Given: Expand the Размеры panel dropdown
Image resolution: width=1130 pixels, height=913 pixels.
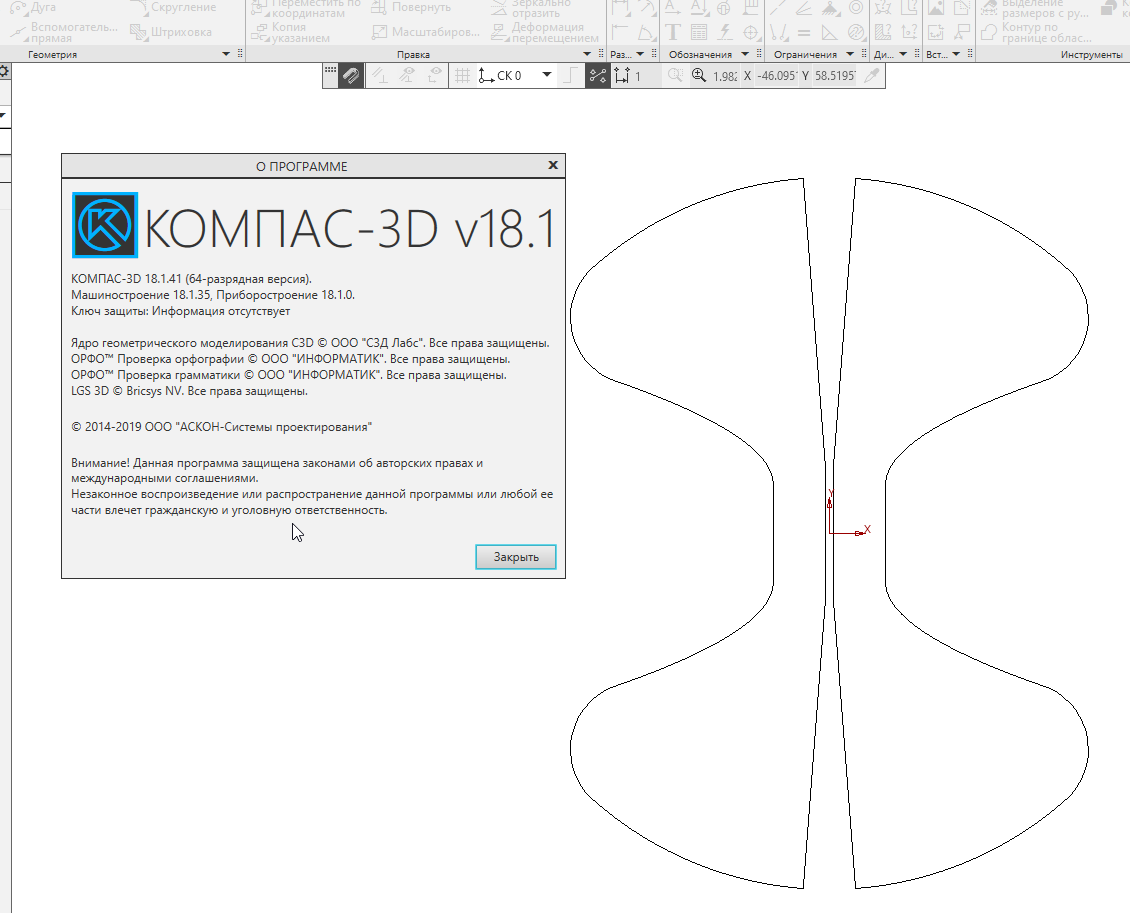Looking at the screenshot, I should coord(640,54).
